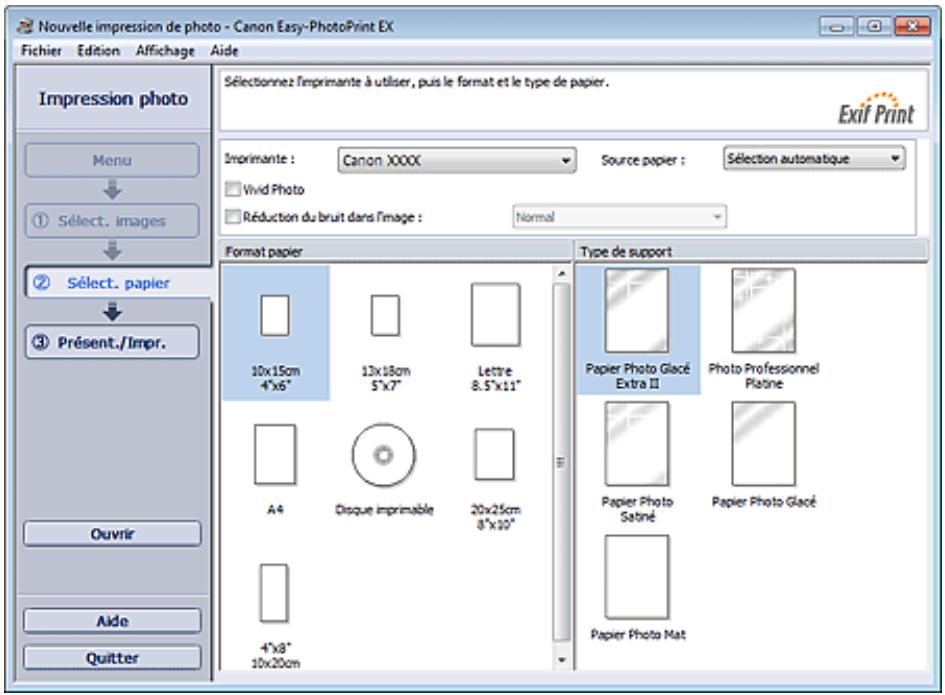The height and width of the screenshot is (695, 945).
Task: Click the Ouvrir button
Action: [x=112, y=534]
